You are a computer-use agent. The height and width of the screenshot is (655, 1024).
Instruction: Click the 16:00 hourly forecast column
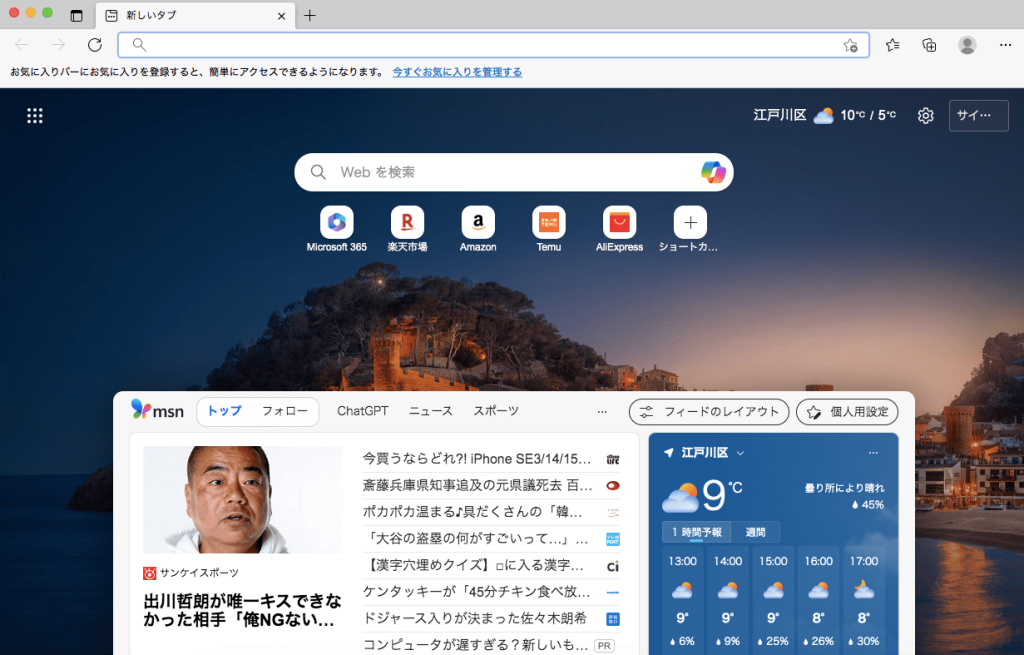818,601
